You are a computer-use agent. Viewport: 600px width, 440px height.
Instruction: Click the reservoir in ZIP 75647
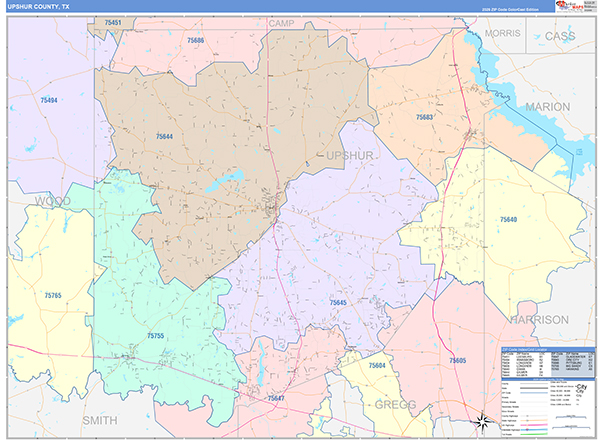click(x=261, y=362)
